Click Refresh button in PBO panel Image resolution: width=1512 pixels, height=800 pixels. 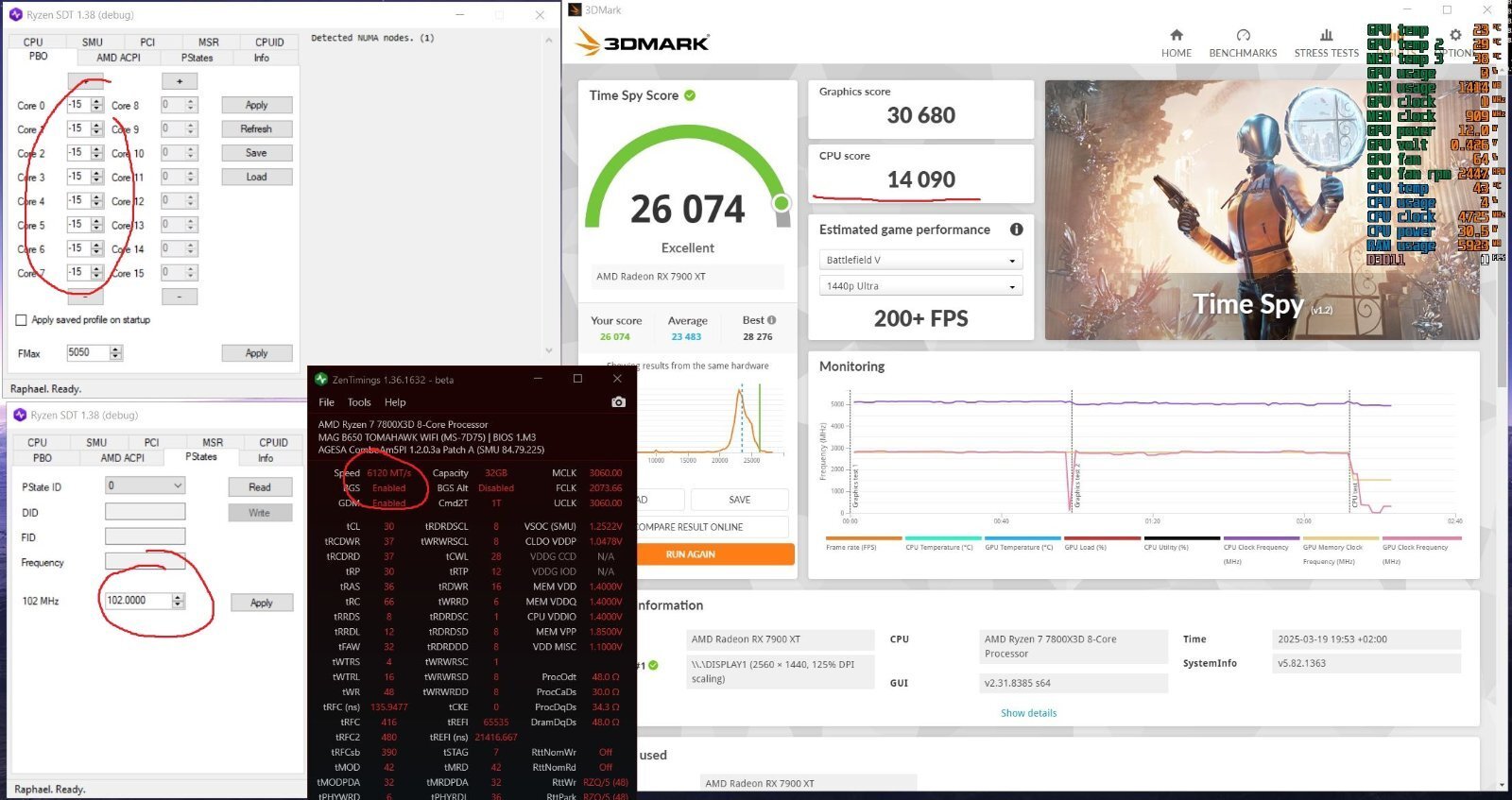coord(256,129)
